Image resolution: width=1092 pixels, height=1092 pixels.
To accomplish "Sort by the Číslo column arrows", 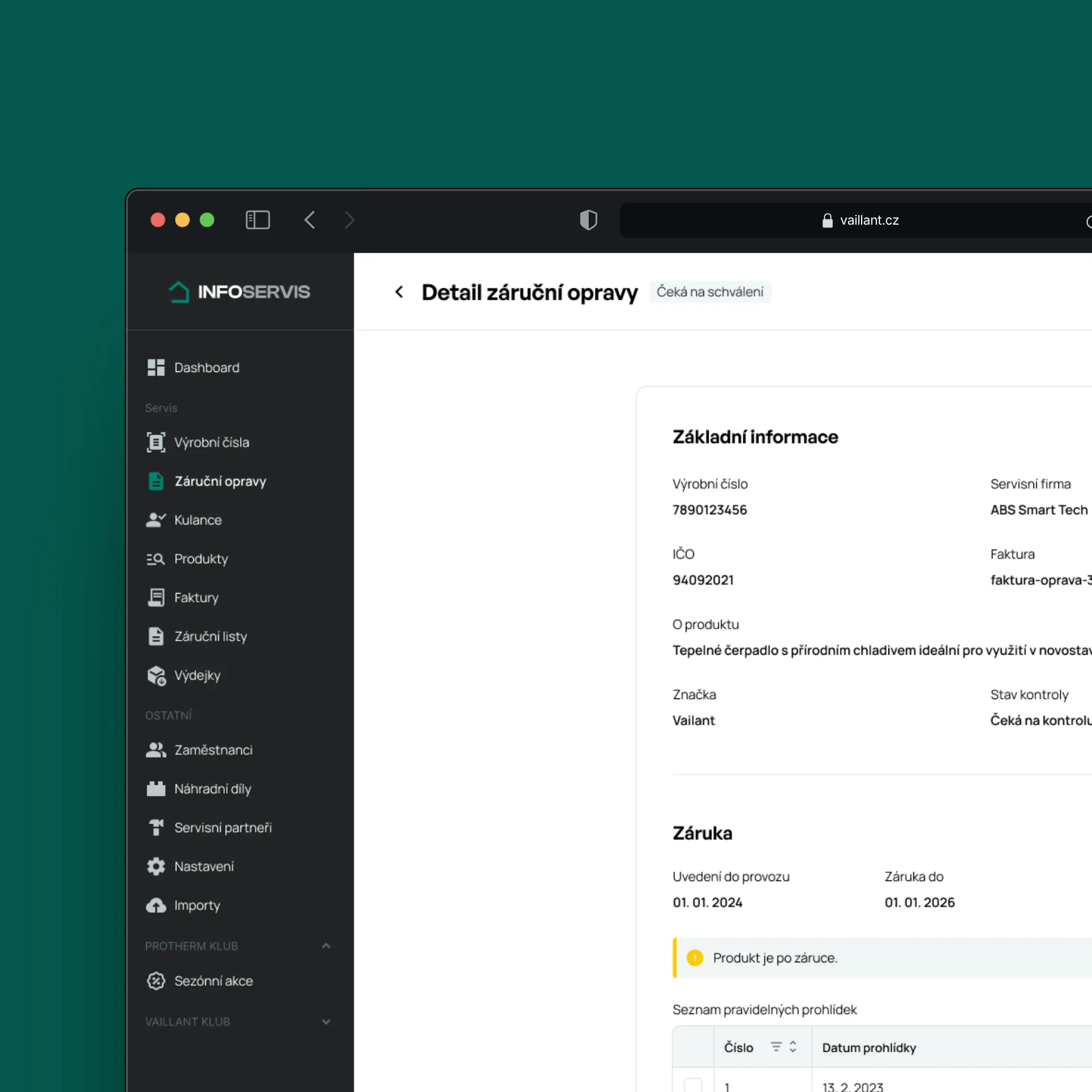I will [x=793, y=1047].
